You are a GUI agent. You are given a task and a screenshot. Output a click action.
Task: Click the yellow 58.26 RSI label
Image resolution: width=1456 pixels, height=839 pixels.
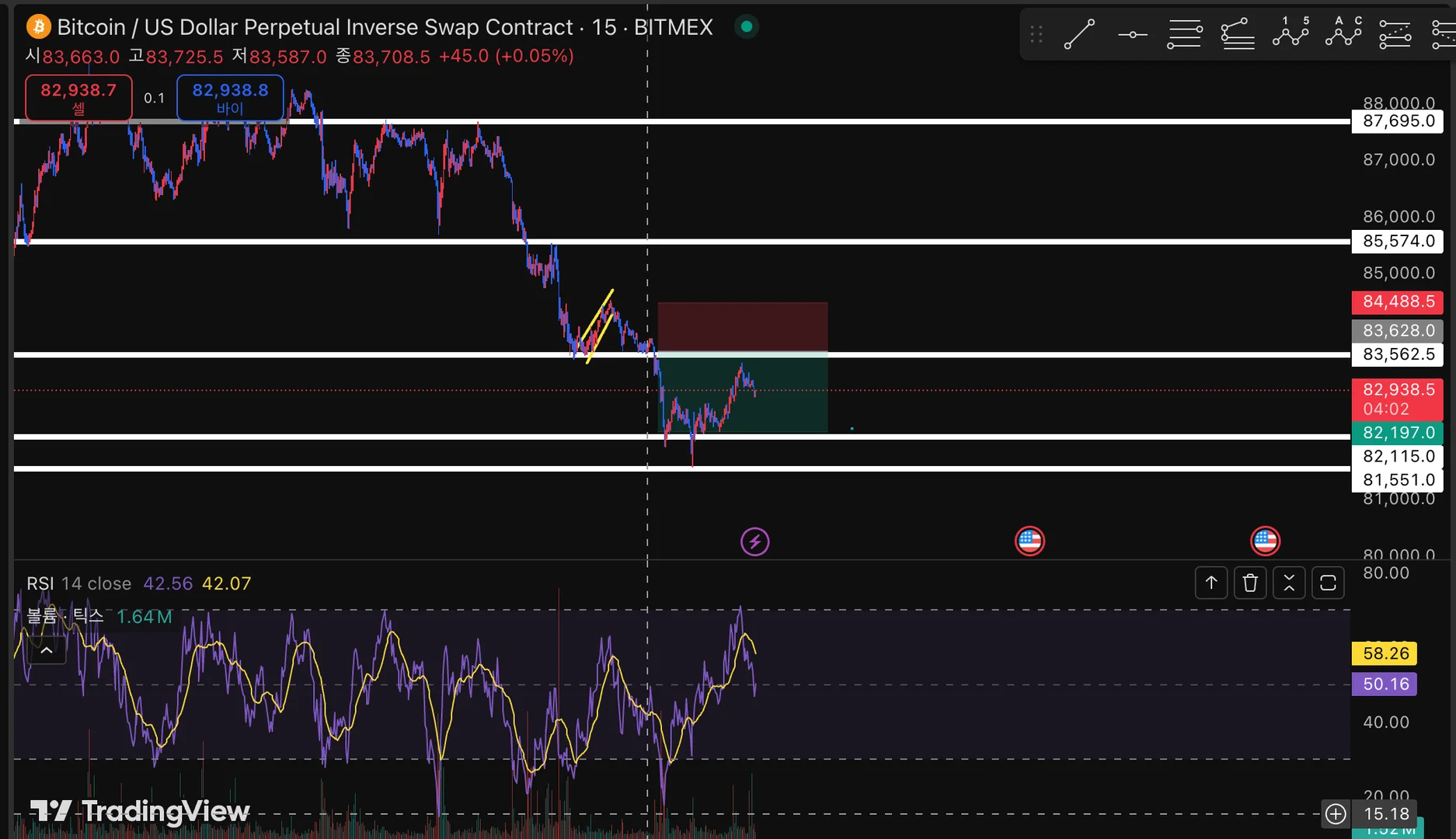[1385, 653]
